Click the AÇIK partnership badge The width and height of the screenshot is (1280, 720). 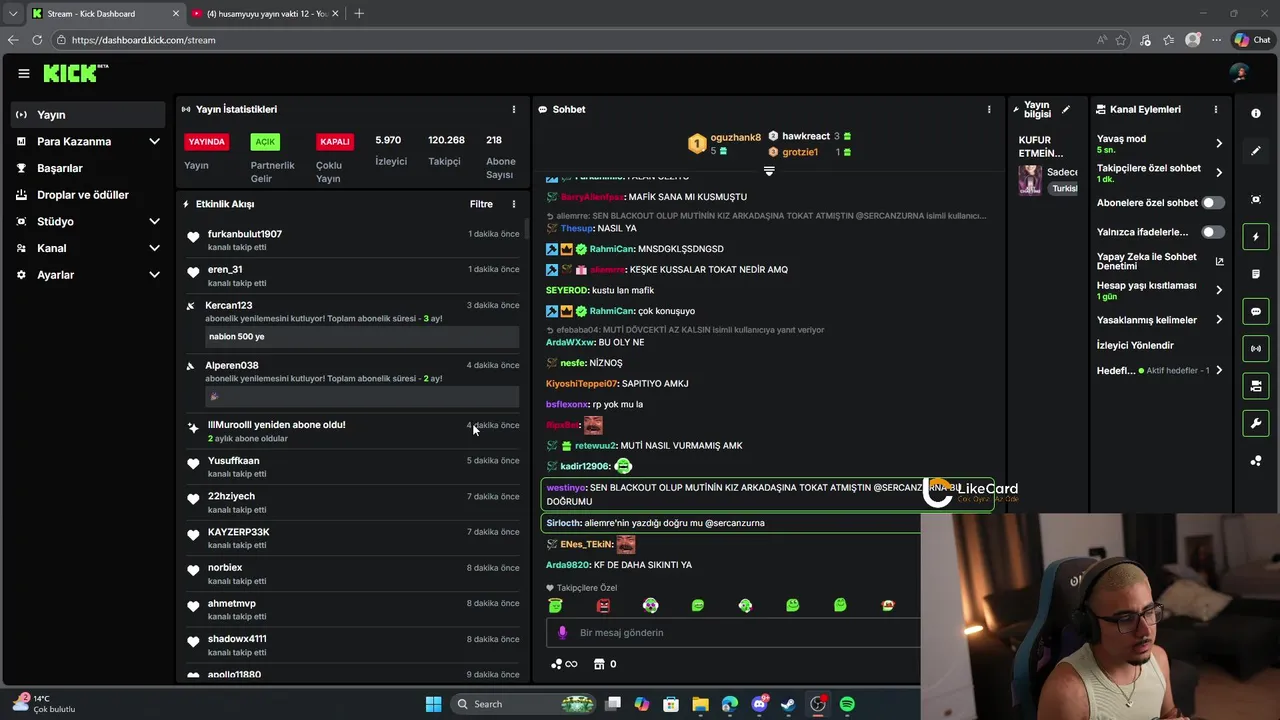(265, 142)
